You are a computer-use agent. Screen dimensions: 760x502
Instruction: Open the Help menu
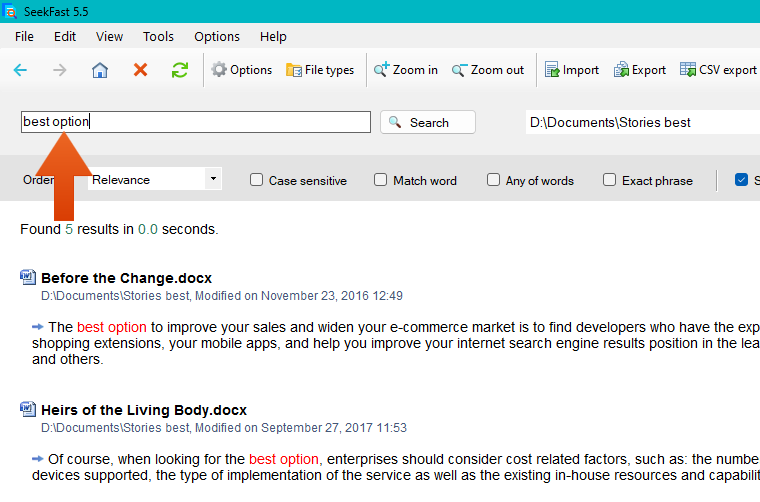click(x=273, y=36)
